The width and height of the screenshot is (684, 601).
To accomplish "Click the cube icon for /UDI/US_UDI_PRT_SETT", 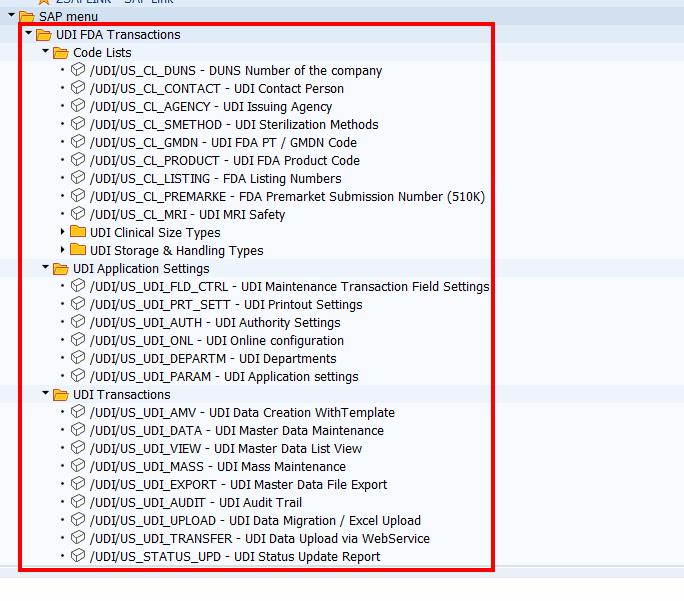I will (x=78, y=304).
